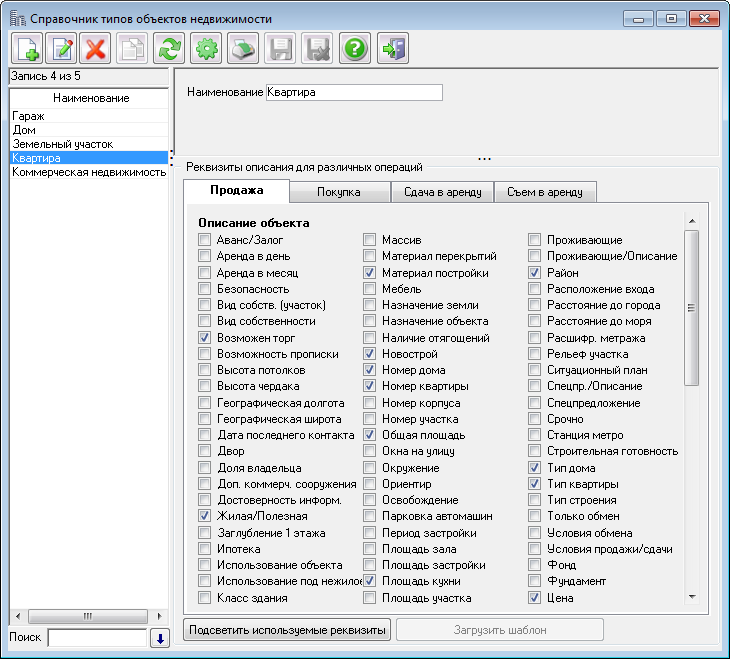730x659 pixels.
Task: Select Коммерческая недвижимость in the list
Action: (x=88, y=172)
